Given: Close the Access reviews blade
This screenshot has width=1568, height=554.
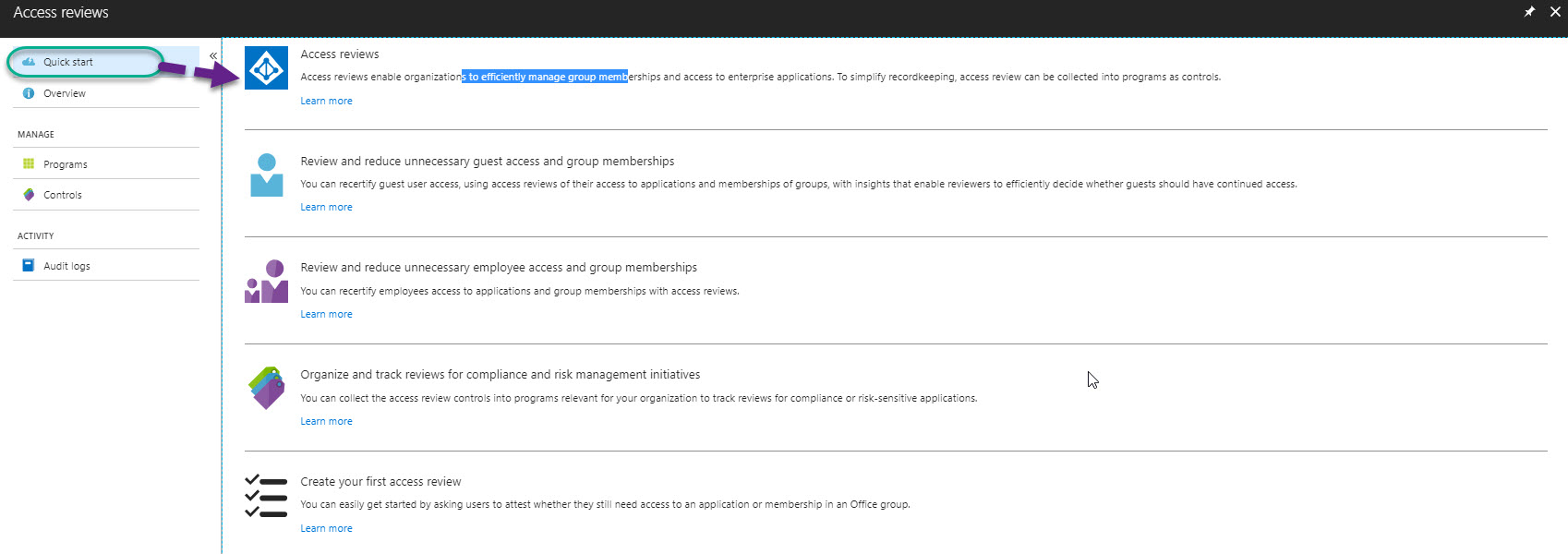Looking at the screenshot, I should point(1555,12).
